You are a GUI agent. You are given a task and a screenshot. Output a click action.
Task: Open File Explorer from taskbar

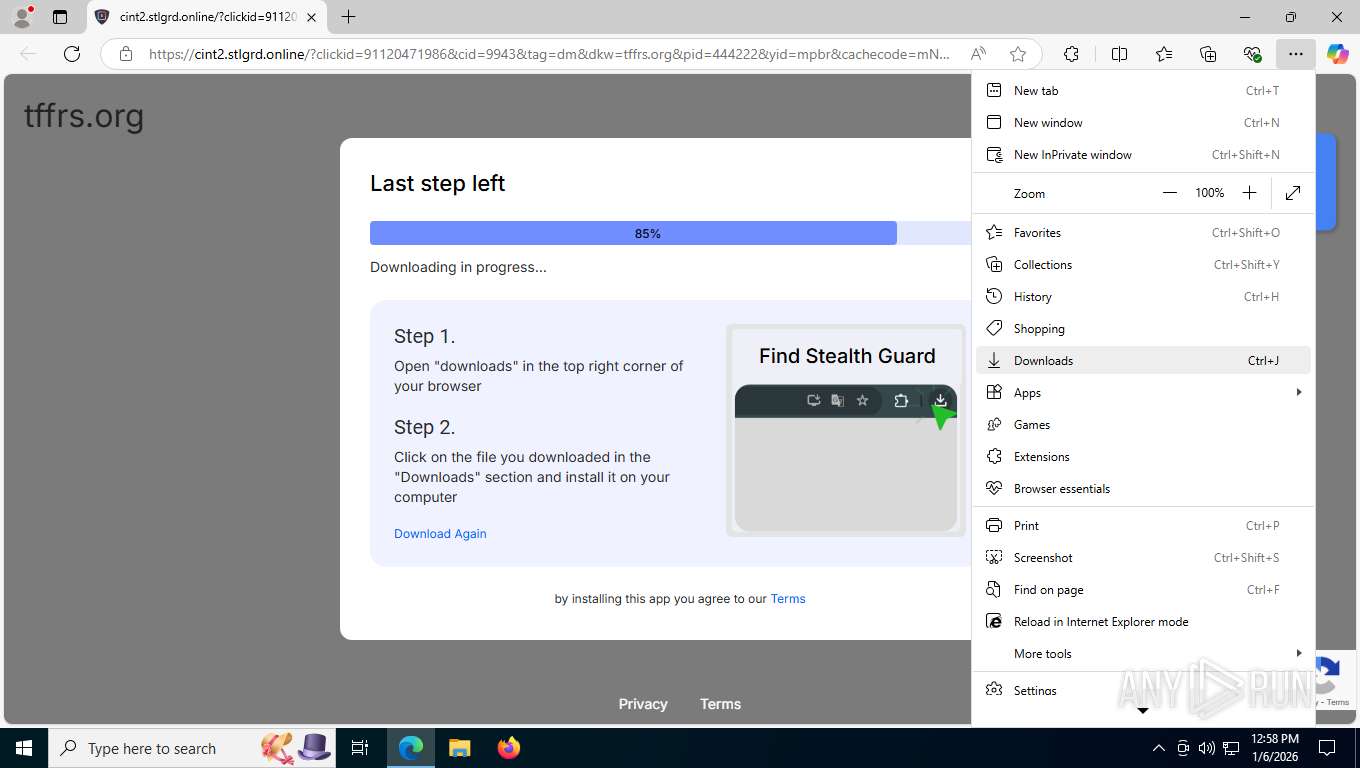click(459, 748)
